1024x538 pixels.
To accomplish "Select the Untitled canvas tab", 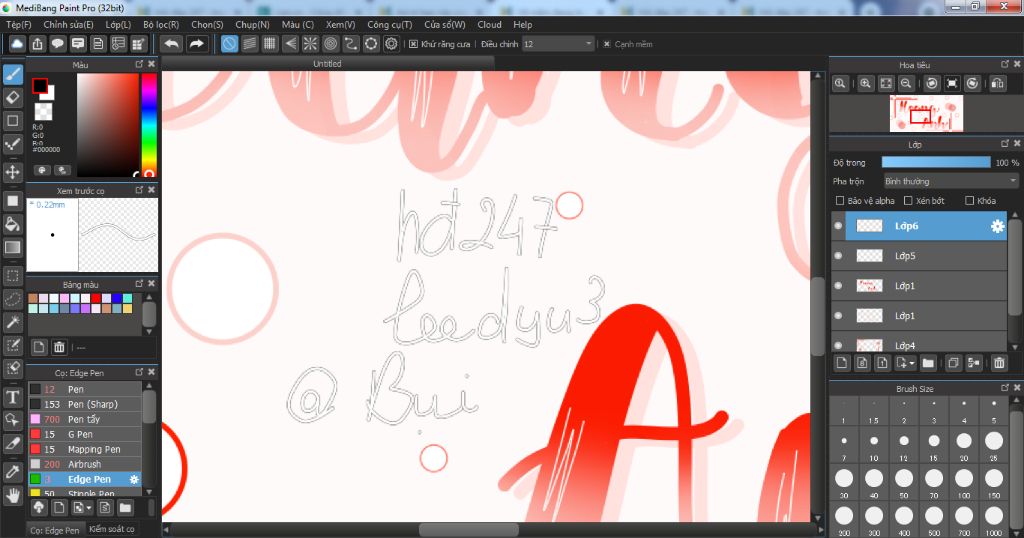I will (327, 63).
